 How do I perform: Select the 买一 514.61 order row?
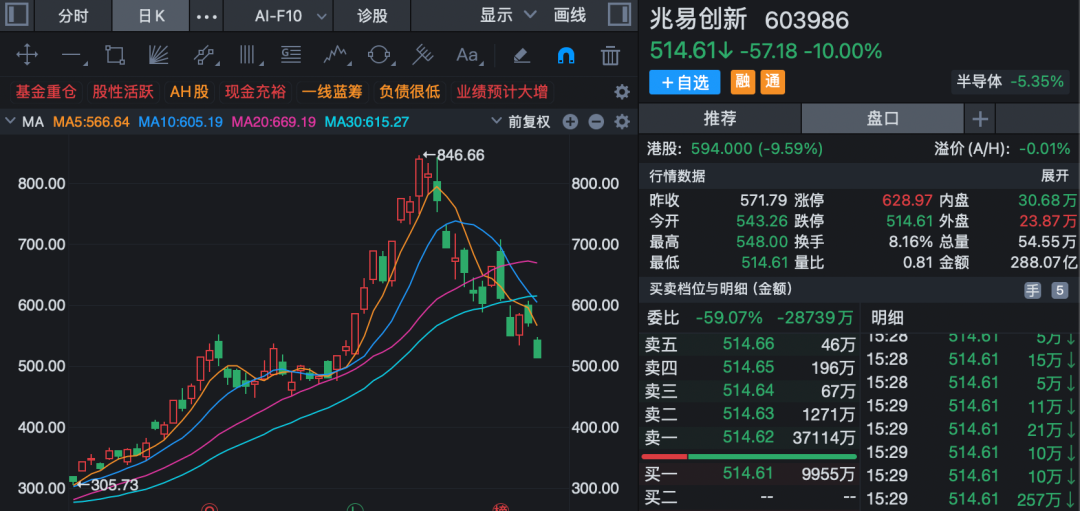coord(749,473)
